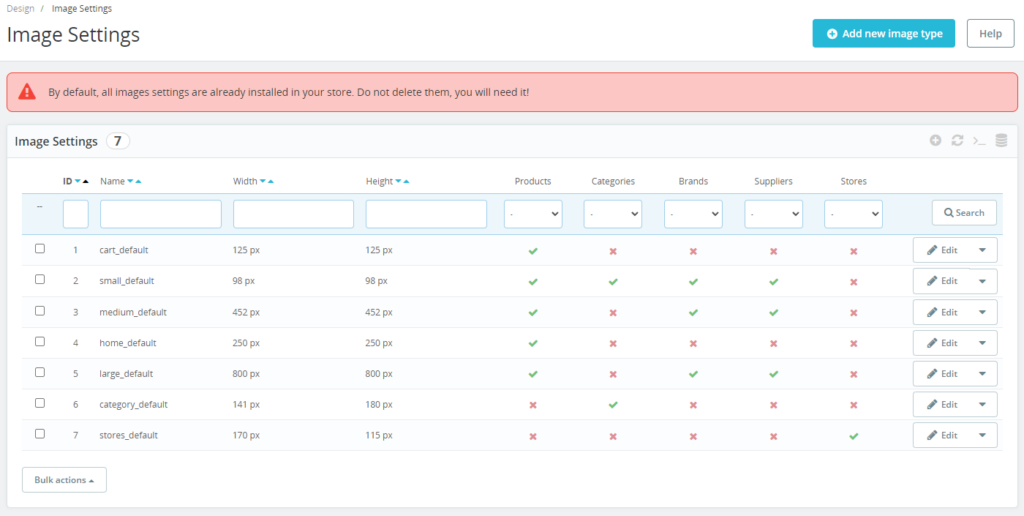Sort Width column descending arrow
The height and width of the screenshot is (516, 1024).
click(x=263, y=182)
